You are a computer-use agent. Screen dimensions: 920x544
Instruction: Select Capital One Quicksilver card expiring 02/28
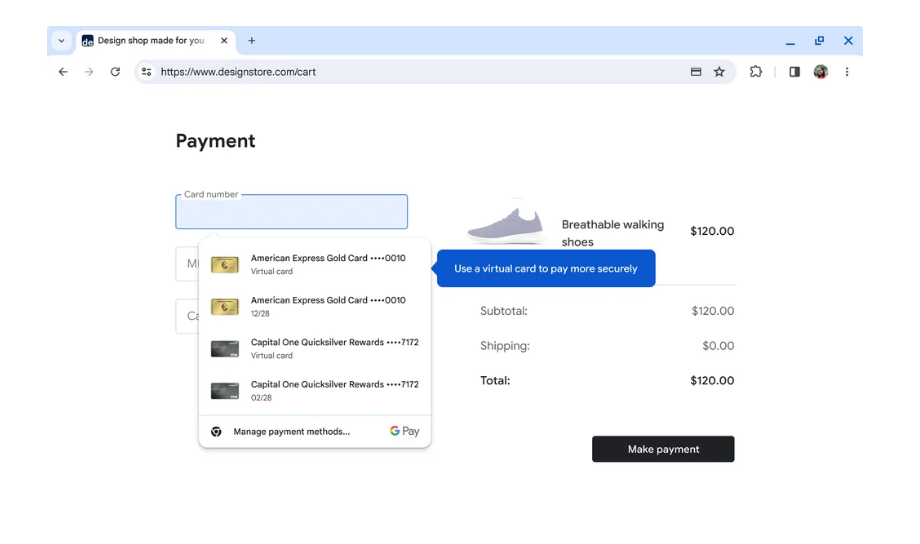tap(315, 390)
